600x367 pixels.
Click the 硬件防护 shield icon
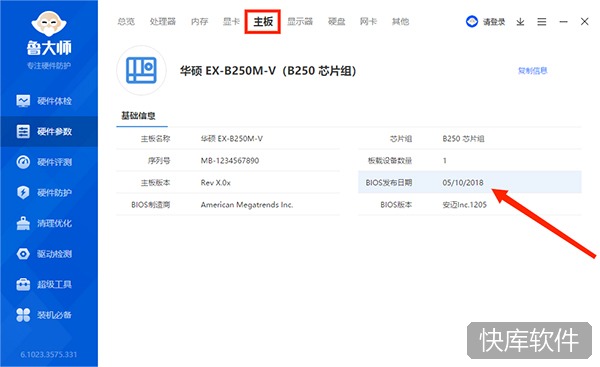23,192
